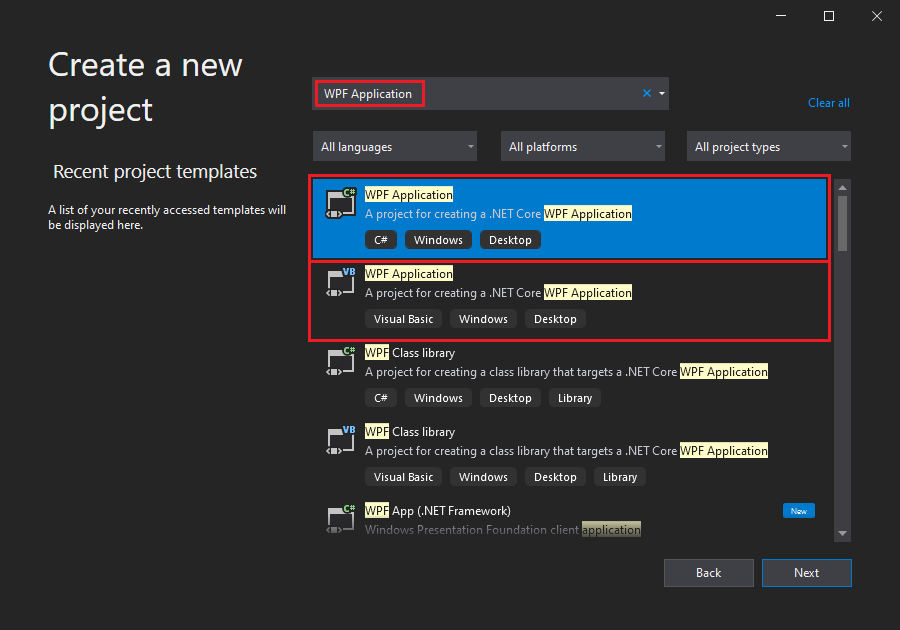Click the Visual Basic WPF Application template icon
Image resolution: width=900 pixels, height=630 pixels.
point(340,281)
